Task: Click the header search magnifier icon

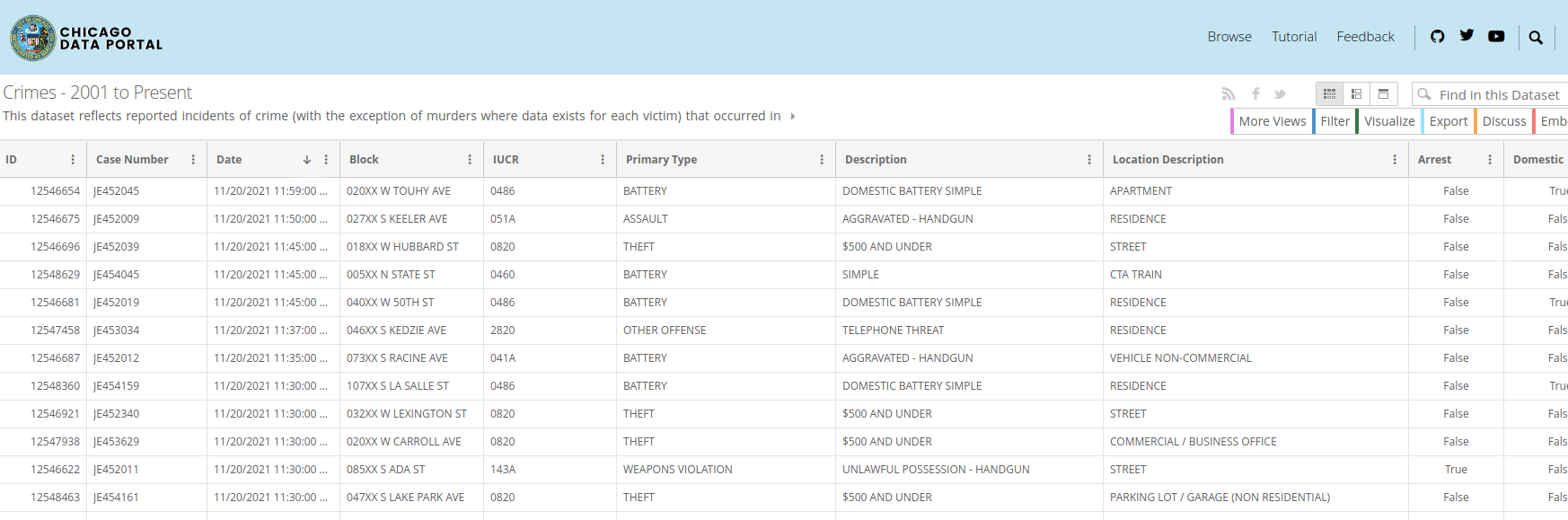Action: 1536,38
